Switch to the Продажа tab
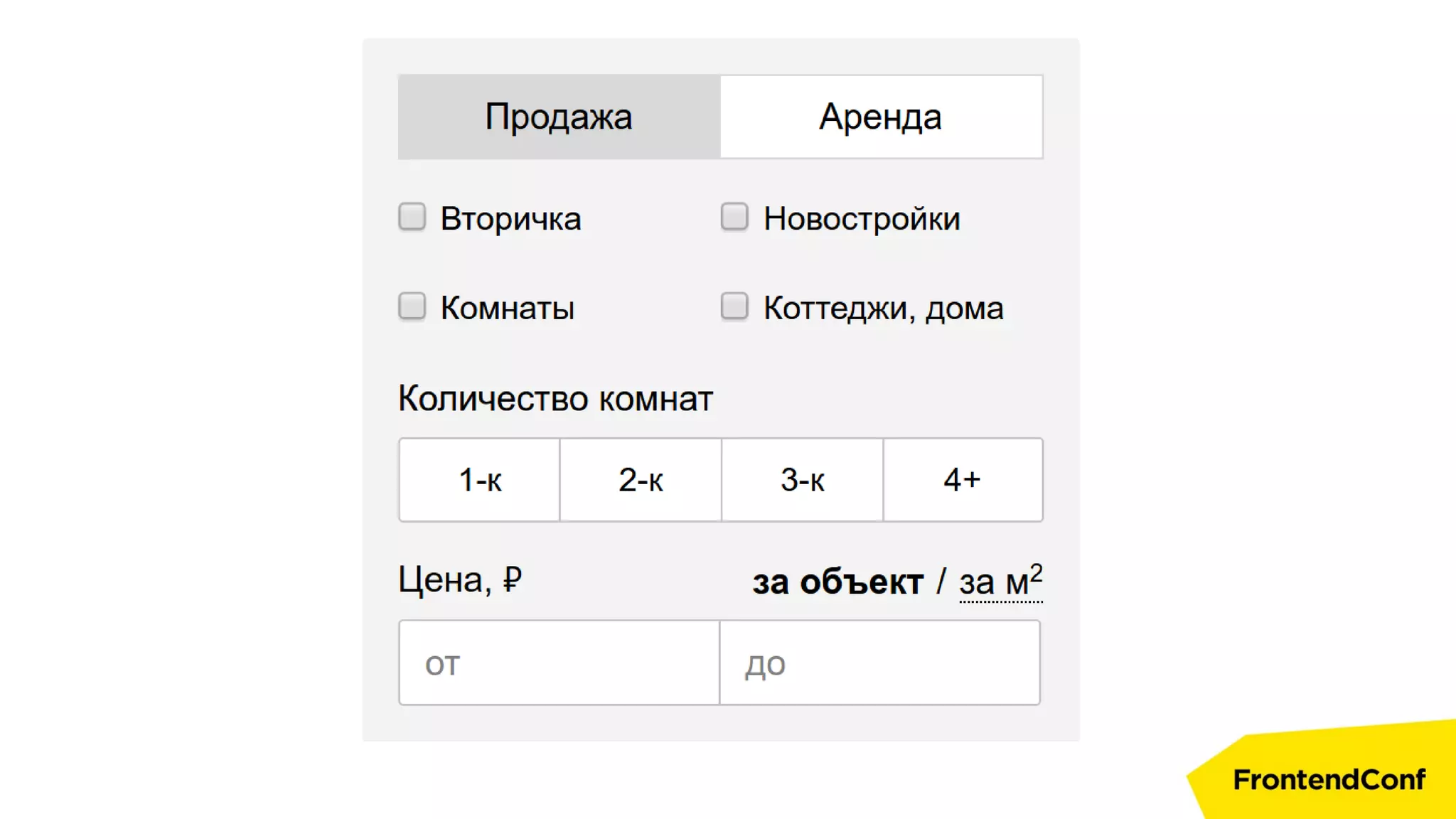This screenshot has width=1456, height=819. click(559, 117)
